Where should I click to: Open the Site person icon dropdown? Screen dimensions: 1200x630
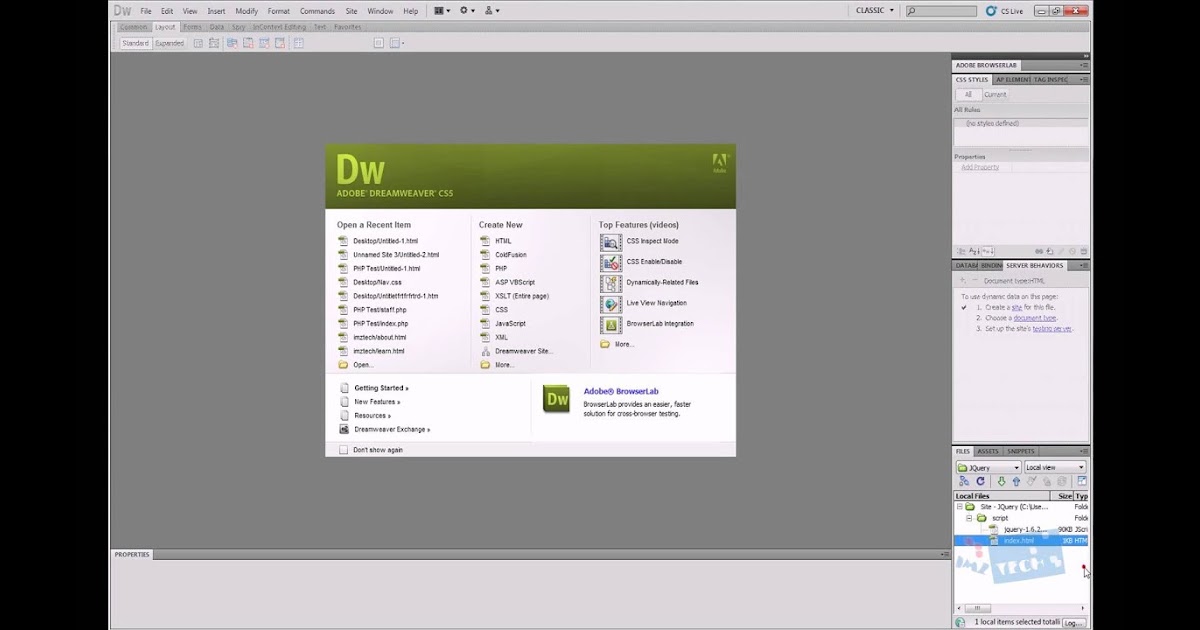(492, 10)
